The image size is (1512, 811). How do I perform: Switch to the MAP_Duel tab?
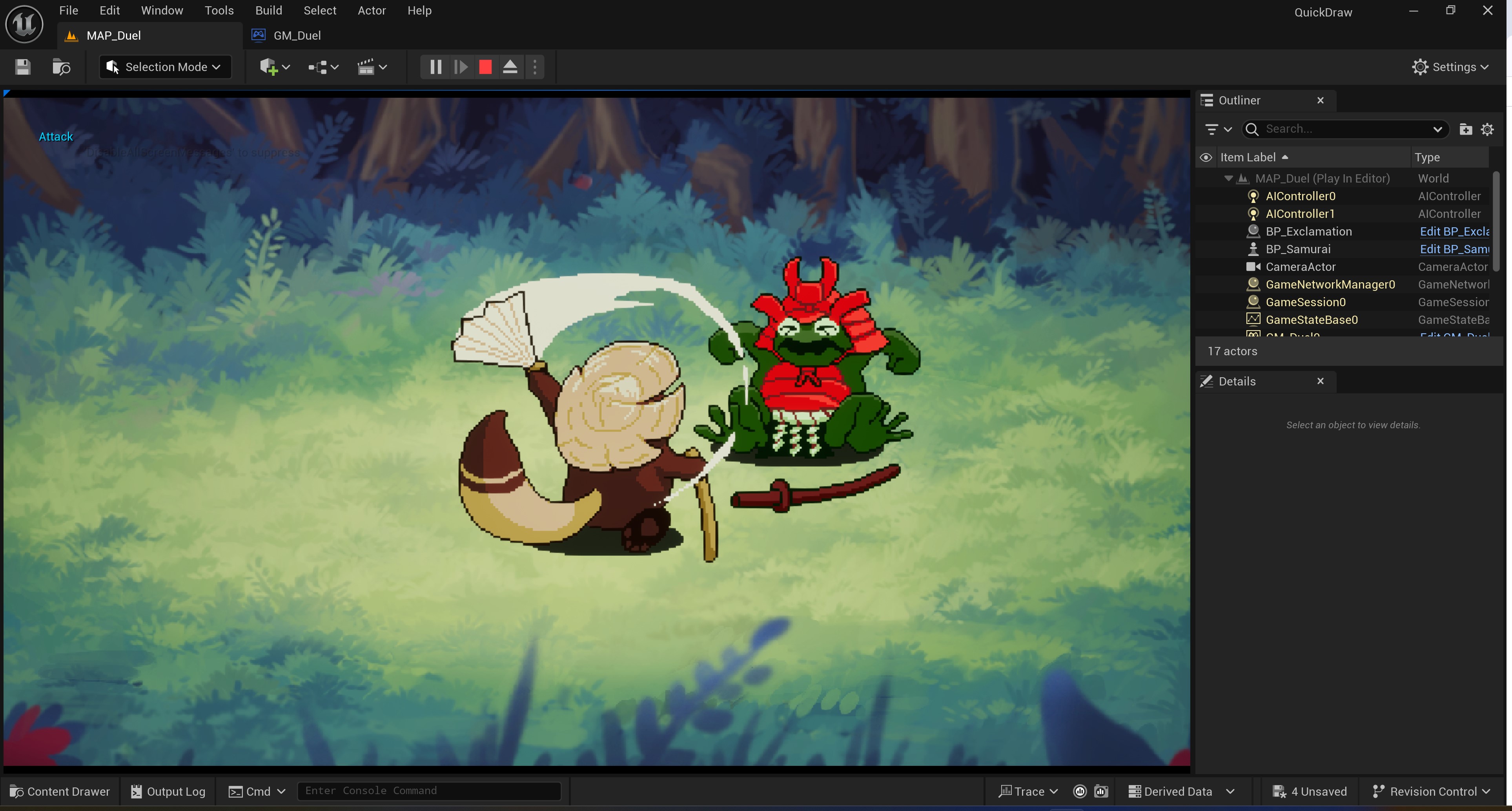click(x=150, y=36)
